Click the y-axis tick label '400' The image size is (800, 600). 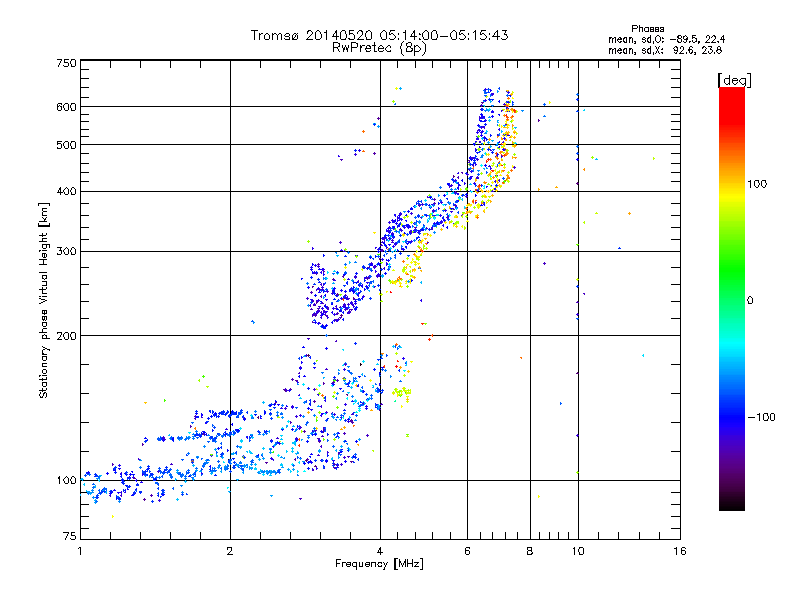point(66,191)
